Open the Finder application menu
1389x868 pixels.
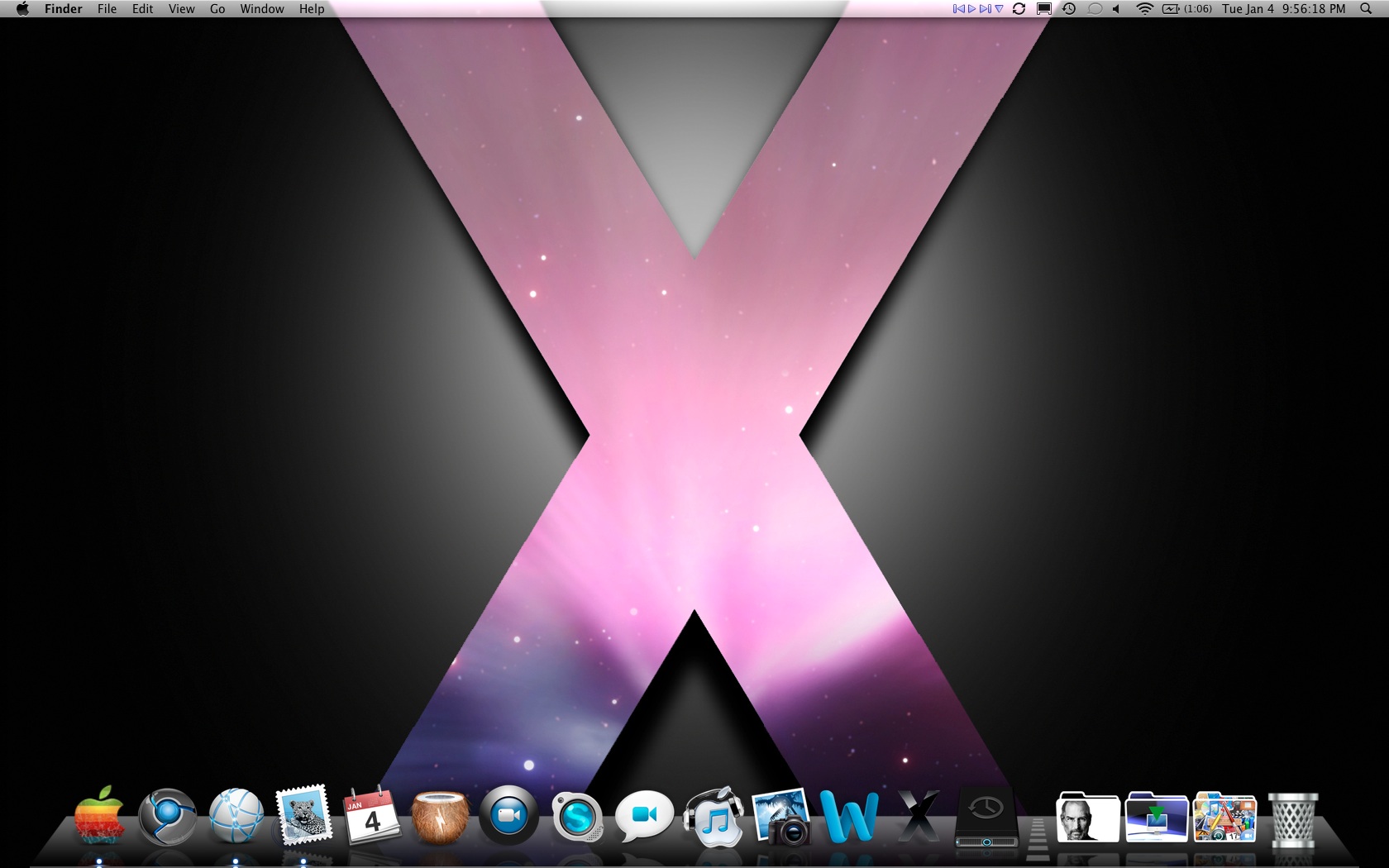[64, 9]
